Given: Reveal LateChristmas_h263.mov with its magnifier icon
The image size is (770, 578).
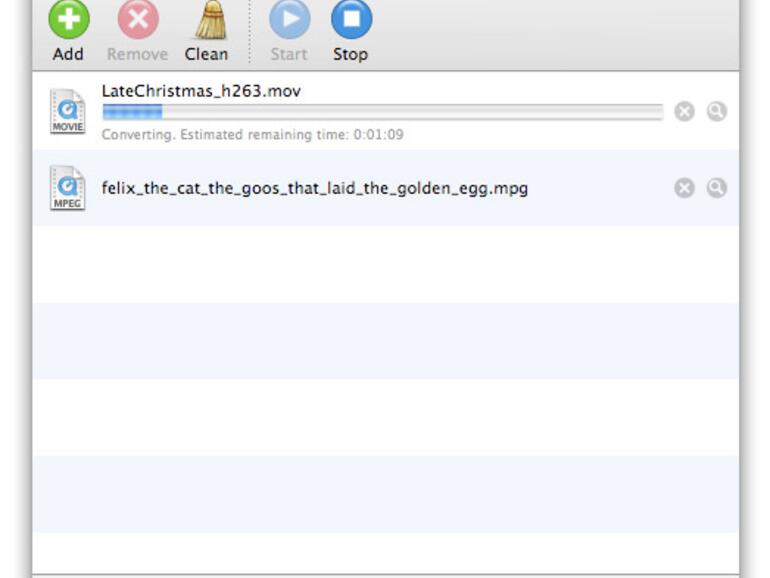Looking at the screenshot, I should (716, 111).
